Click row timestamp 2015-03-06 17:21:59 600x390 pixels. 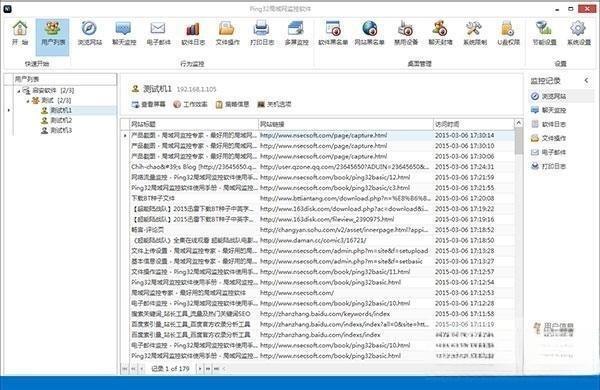465,177
